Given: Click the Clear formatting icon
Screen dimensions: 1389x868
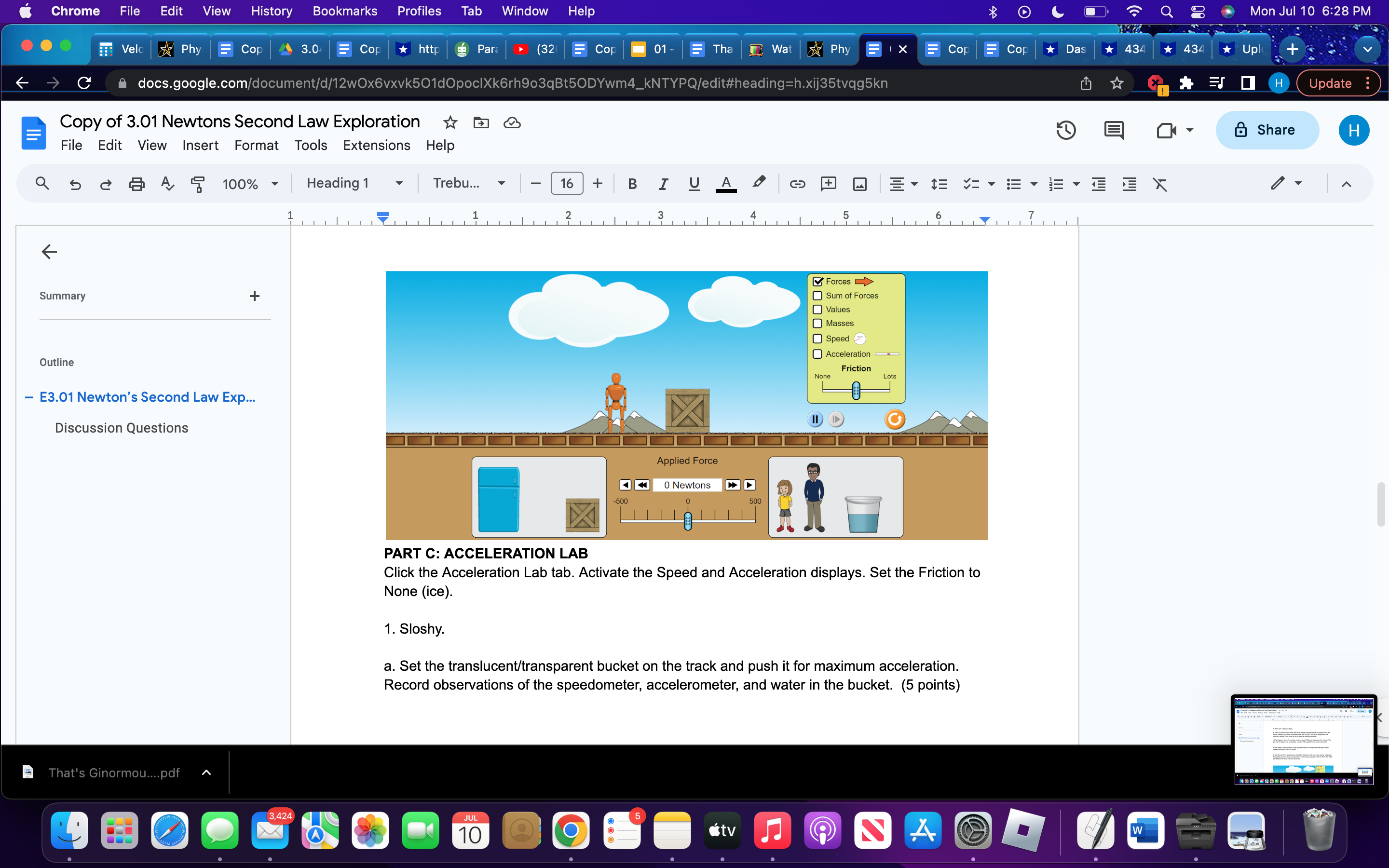Looking at the screenshot, I should [1160, 184].
